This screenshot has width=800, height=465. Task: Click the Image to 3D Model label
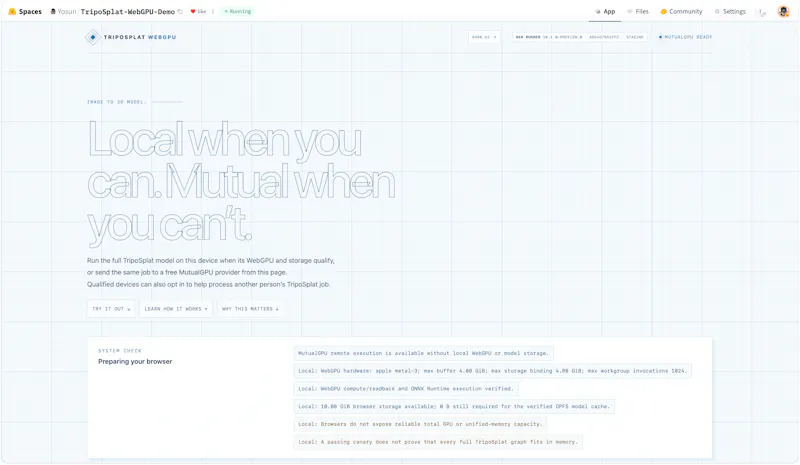coord(116,102)
